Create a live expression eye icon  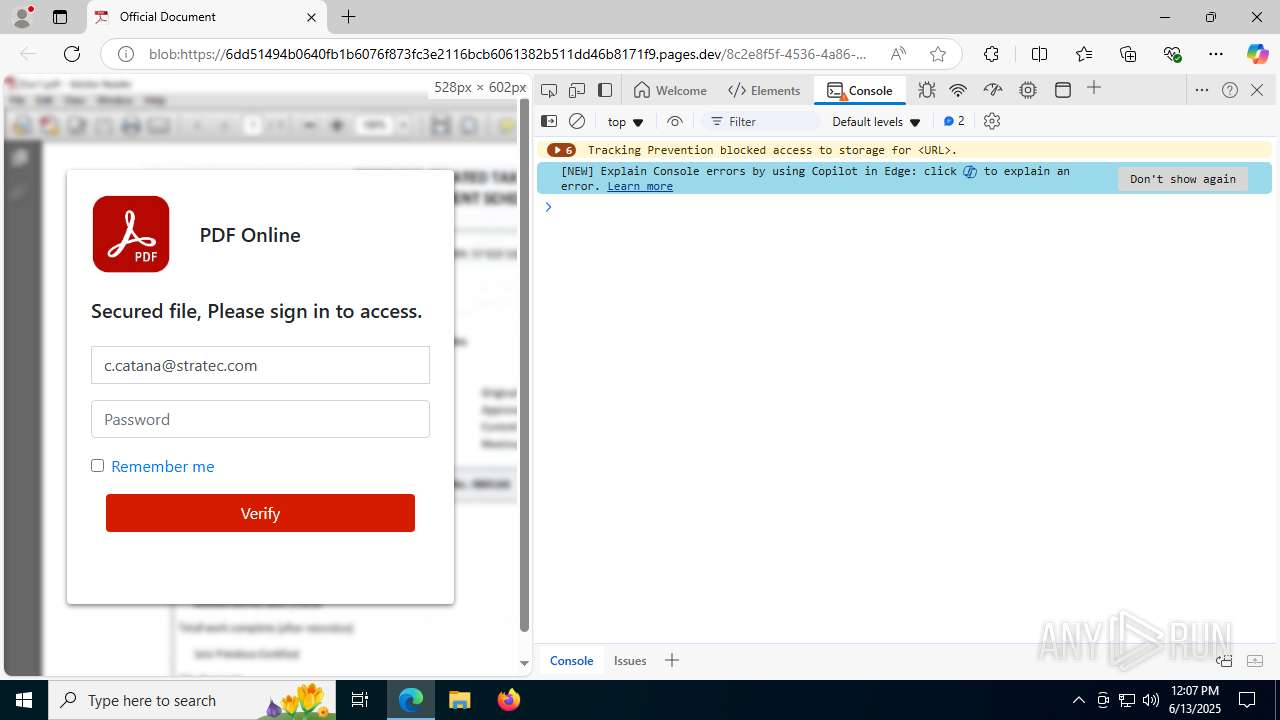point(675,121)
